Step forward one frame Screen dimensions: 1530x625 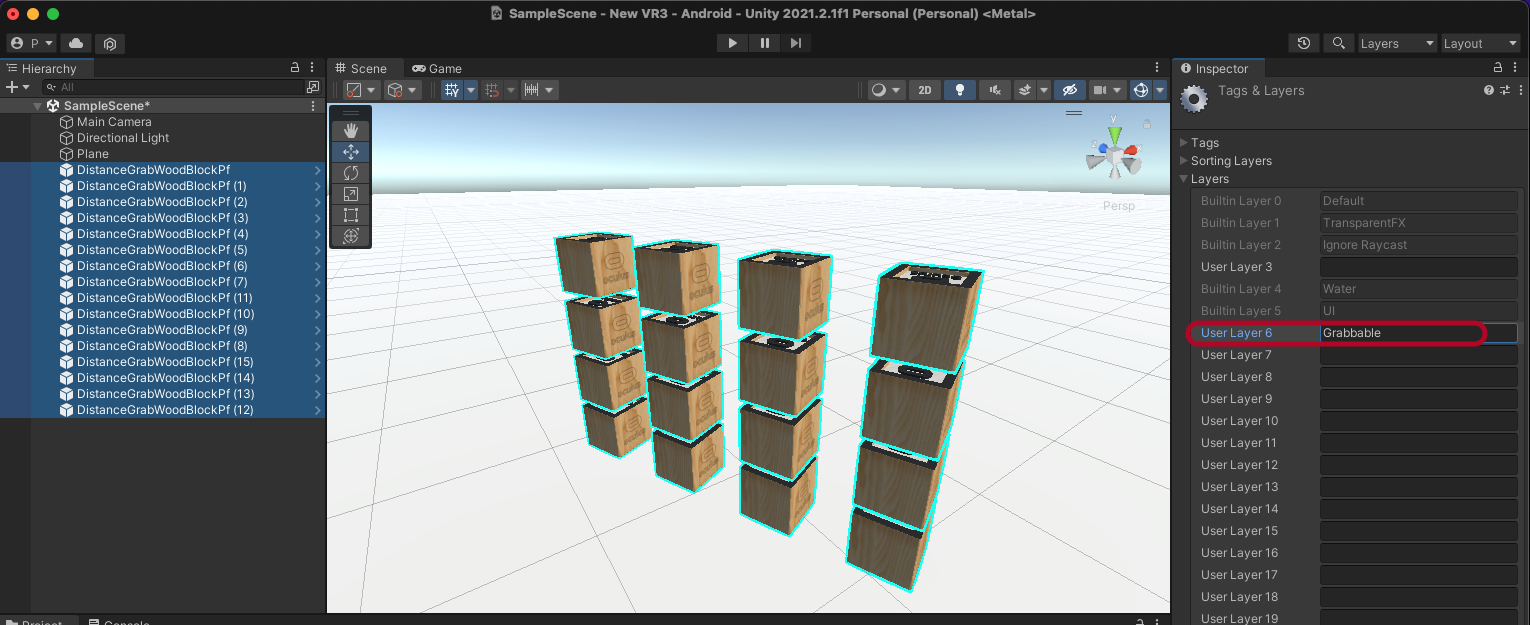796,43
